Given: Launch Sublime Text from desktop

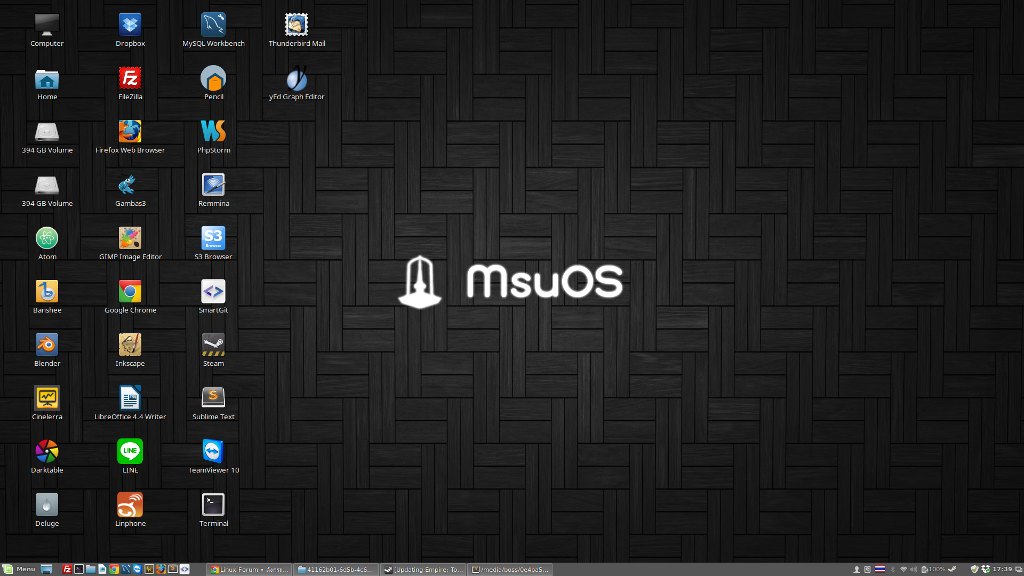Looking at the screenshot, I should click(213, 398).
